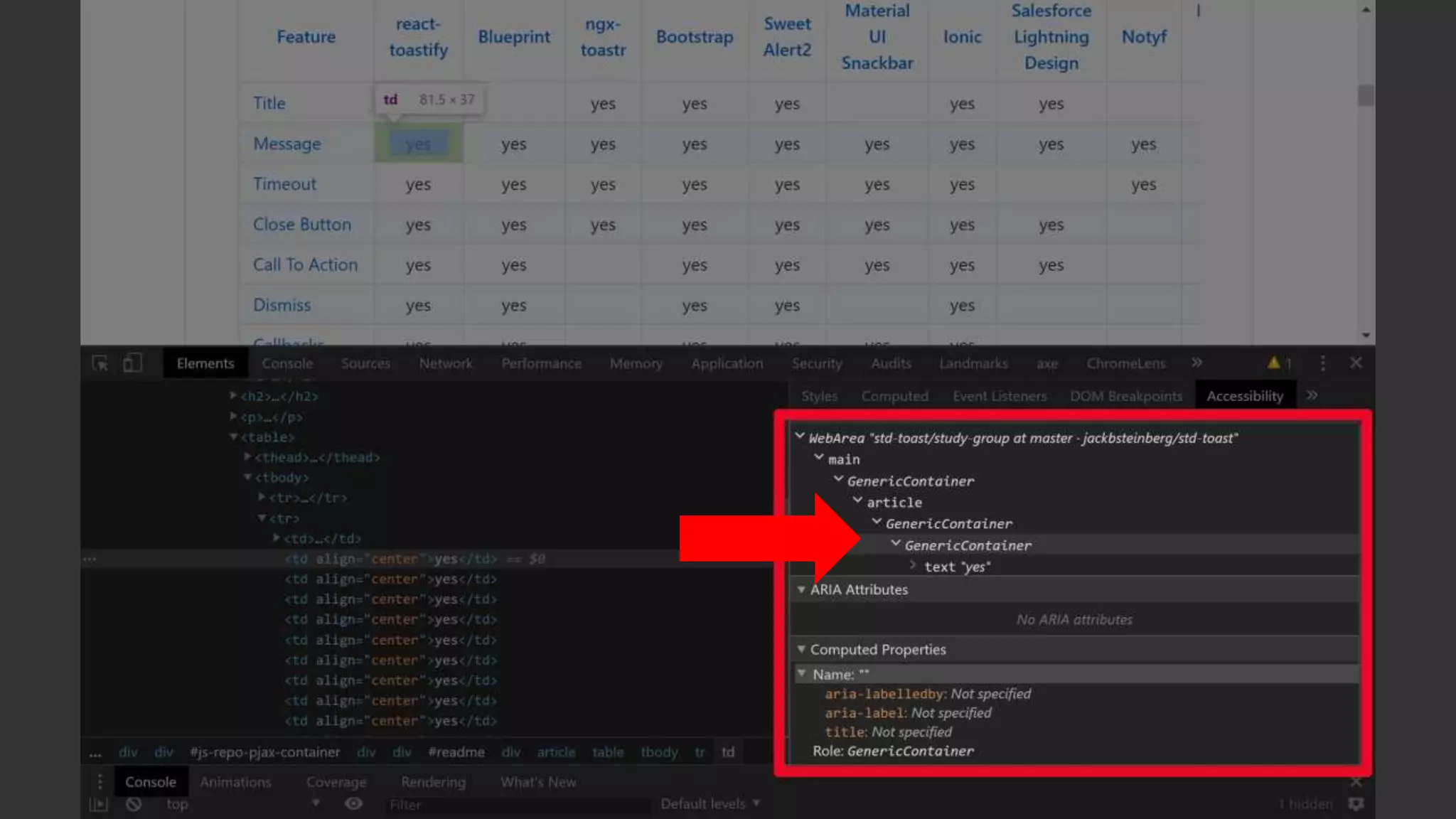
Task: Click the live expression eye icon
Action: 353,803
